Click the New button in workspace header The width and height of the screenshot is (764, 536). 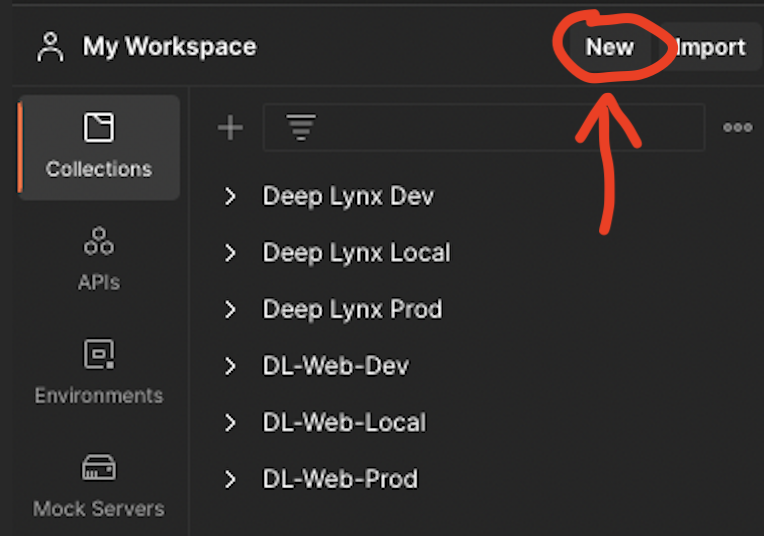pyautogui.click(x=609, y=47)
